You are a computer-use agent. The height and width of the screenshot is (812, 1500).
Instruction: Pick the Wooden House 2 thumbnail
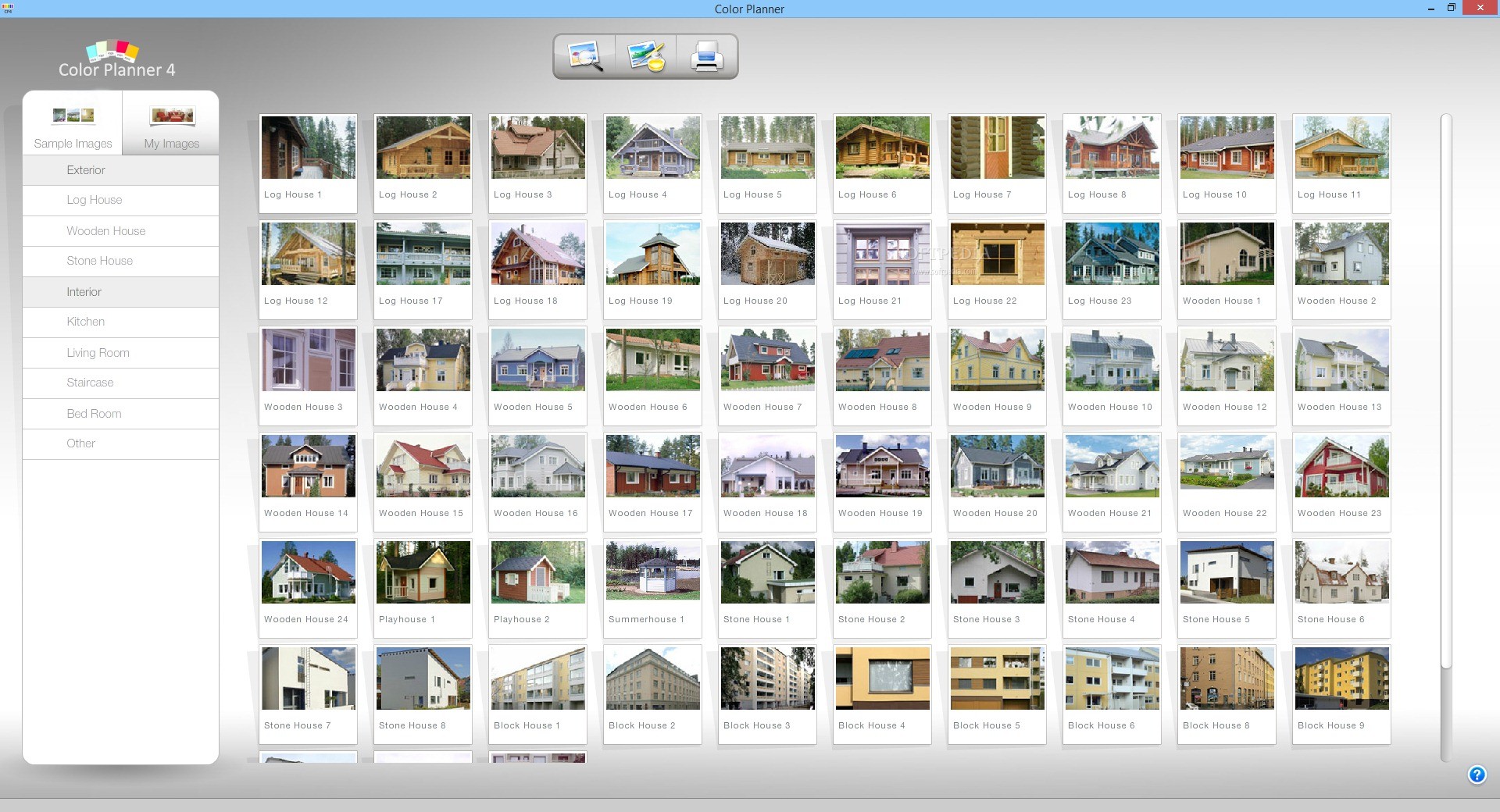pyautogui.click(x=1342, y=269)
